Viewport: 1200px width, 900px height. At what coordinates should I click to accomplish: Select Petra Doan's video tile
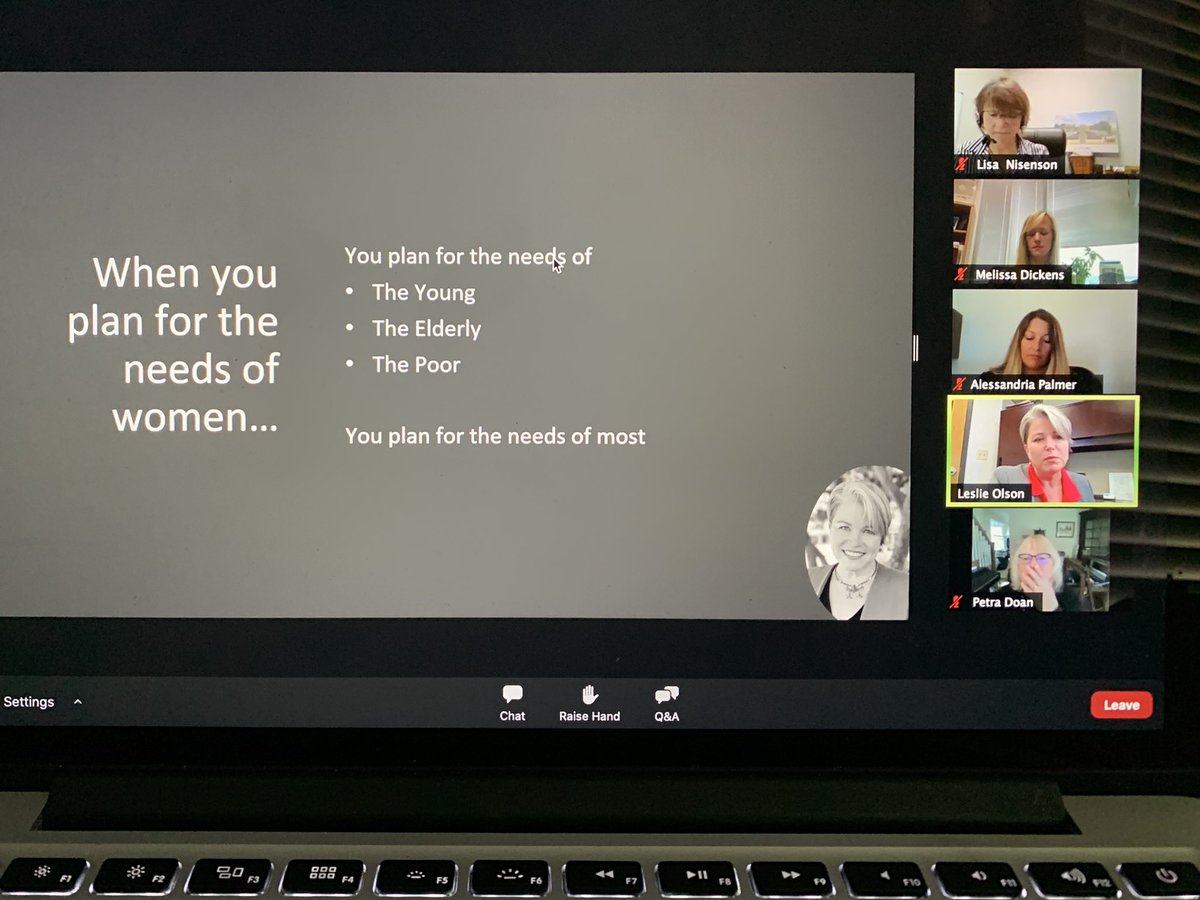click(x=1041, y=560)
